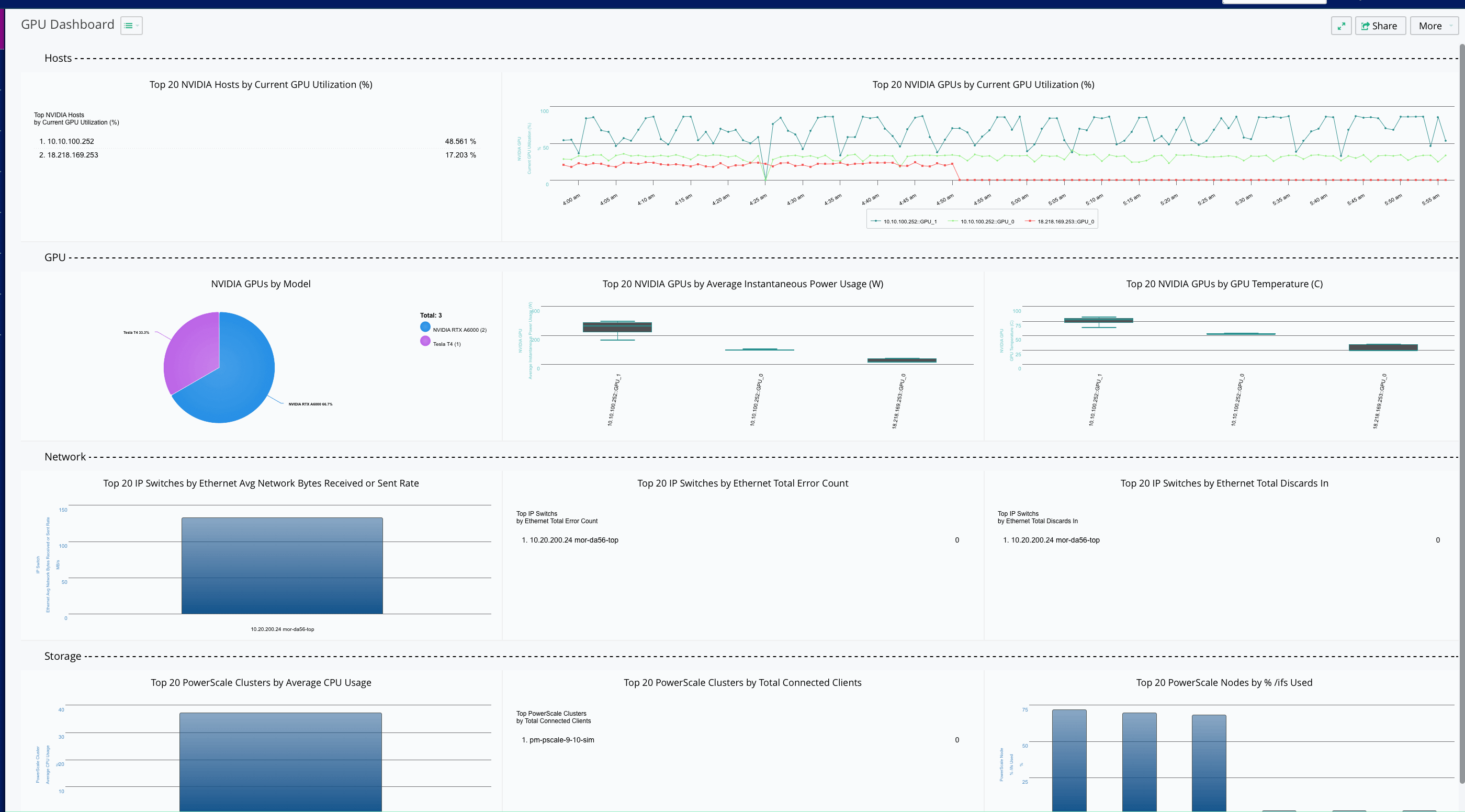Toggle 10.10.100.252::GPU_0 series in the legend

[986, 221]
